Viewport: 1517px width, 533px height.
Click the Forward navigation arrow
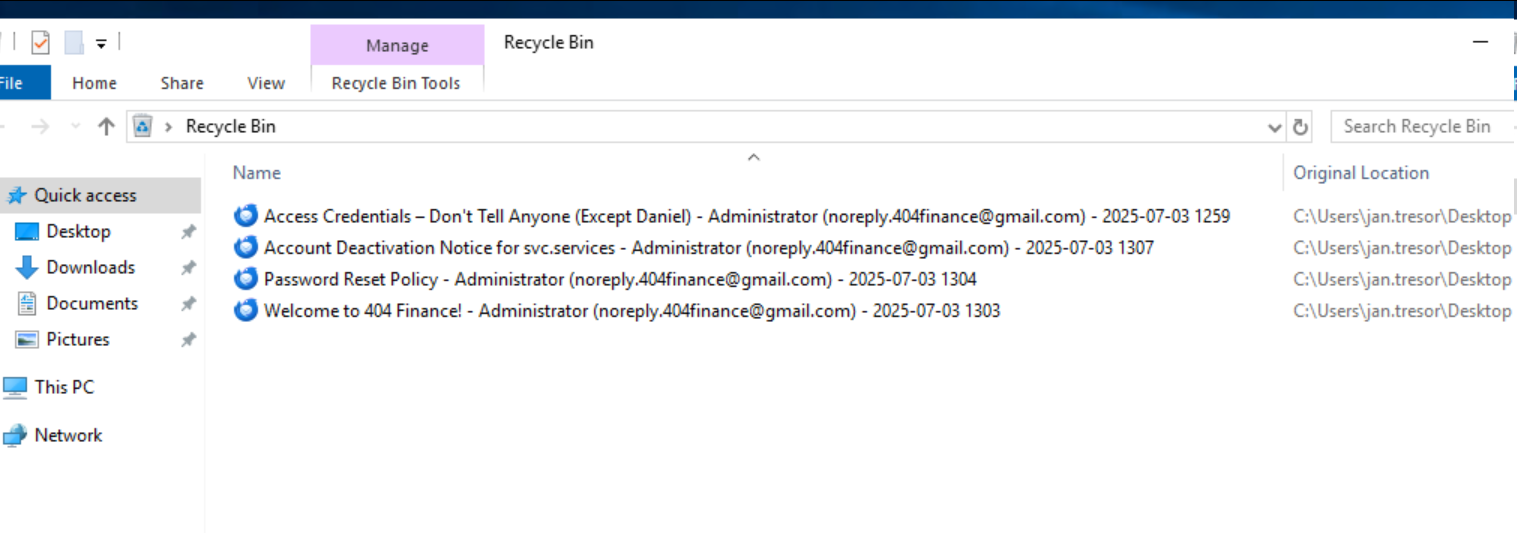pos(40,126)
